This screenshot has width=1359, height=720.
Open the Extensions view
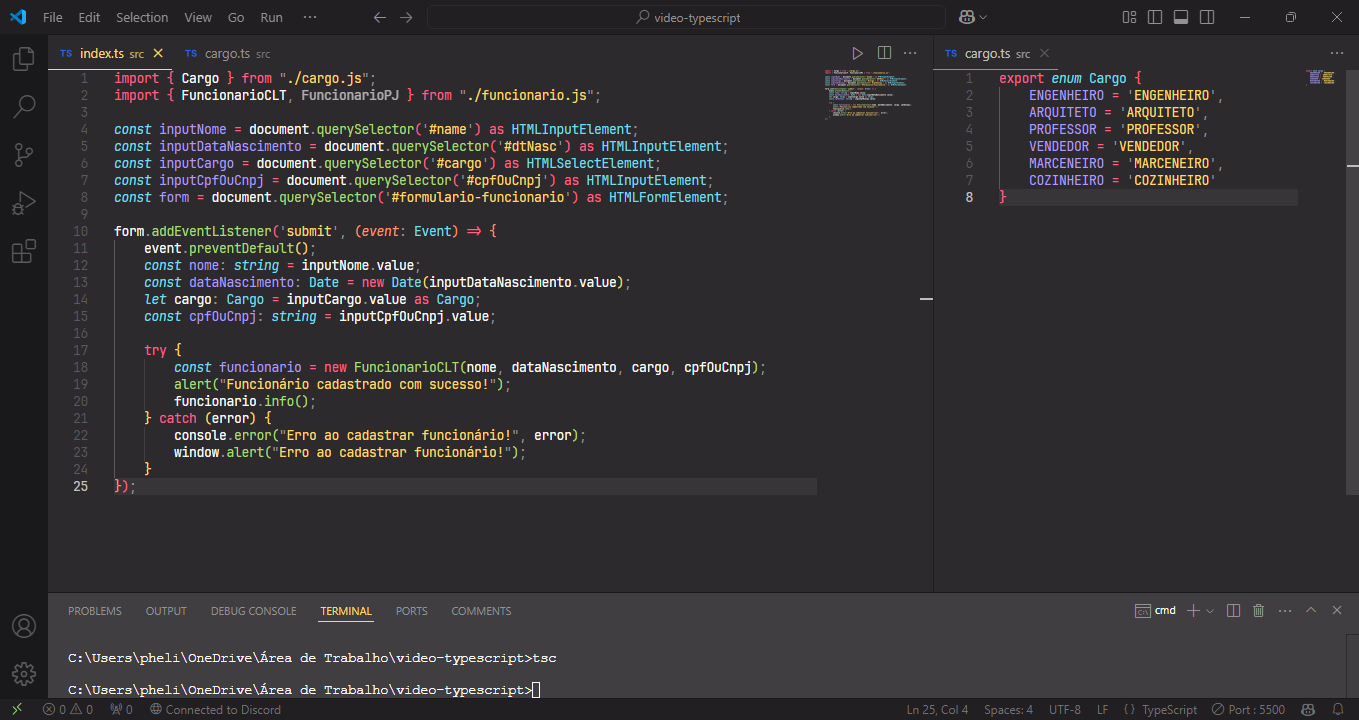pos(23,251)
